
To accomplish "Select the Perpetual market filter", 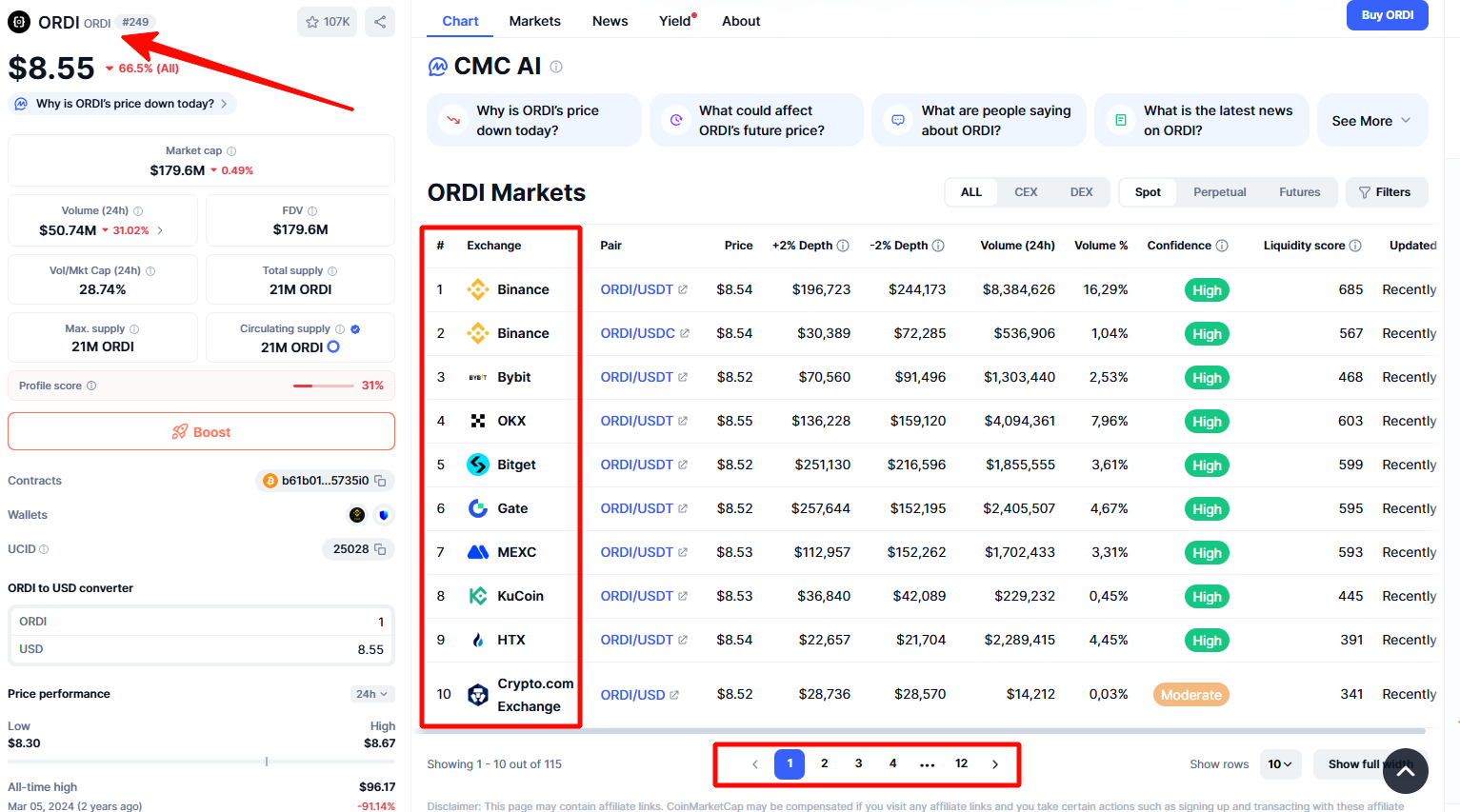I will coord(1220,192).
